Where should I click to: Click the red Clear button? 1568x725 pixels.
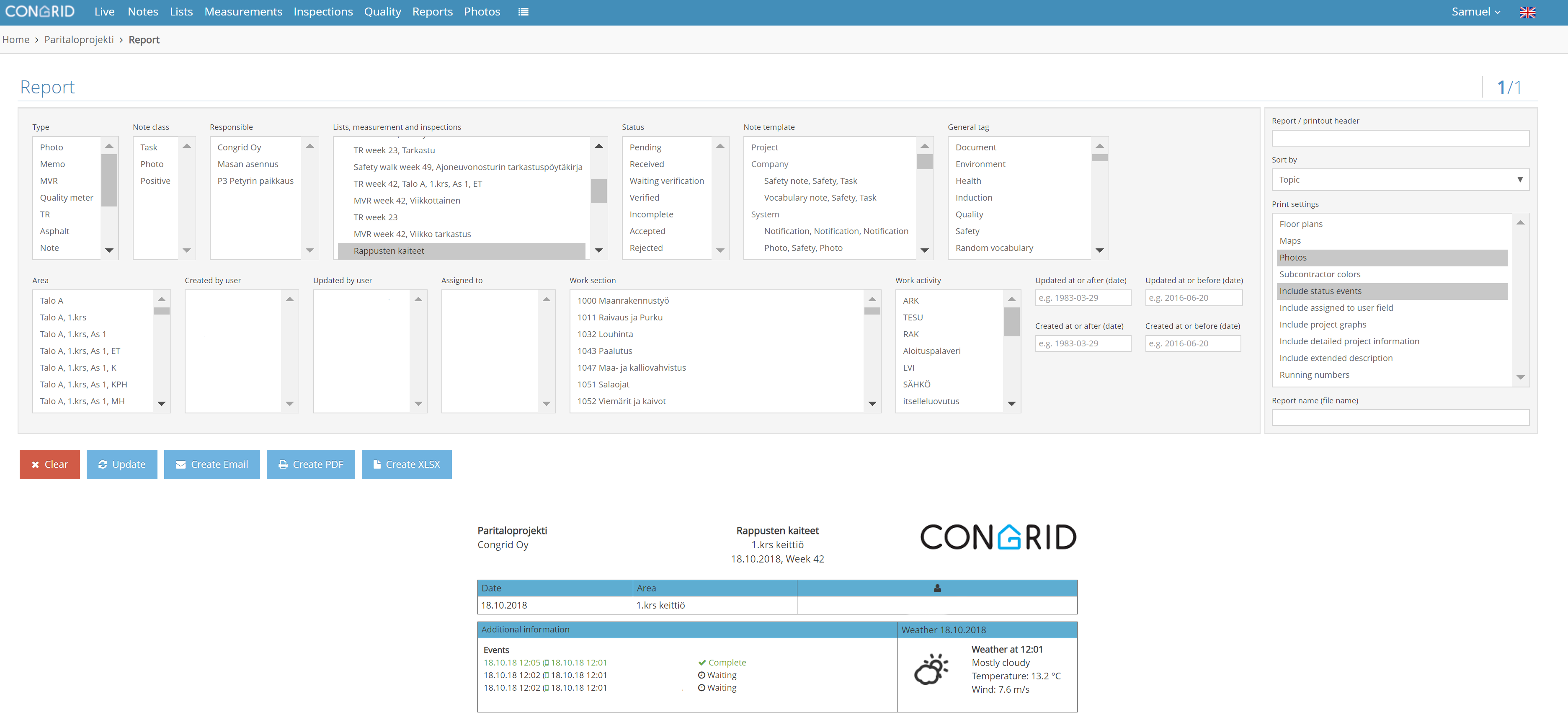pyautogui.click(x=49, y=464)
